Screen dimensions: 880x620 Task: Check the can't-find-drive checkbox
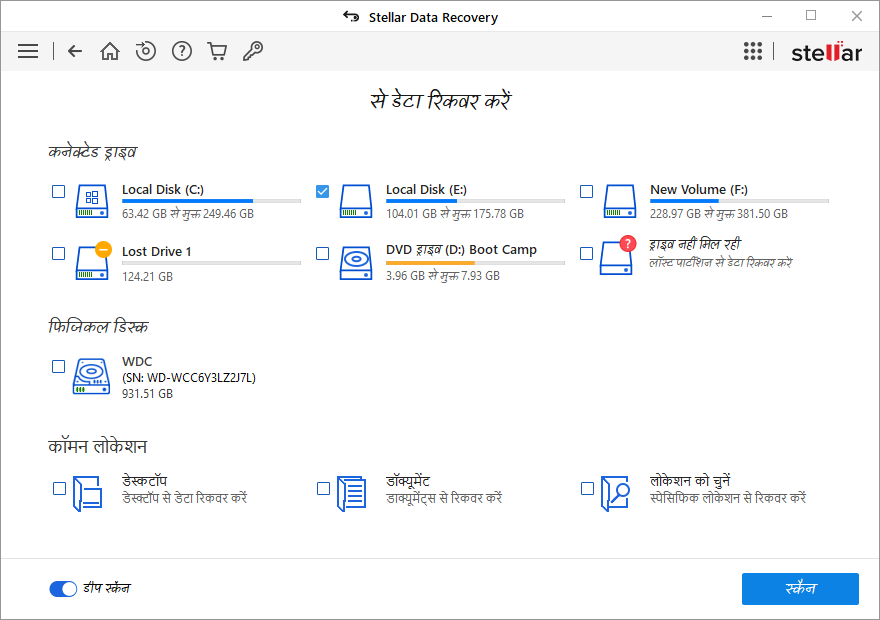click(x=586, y=254)
